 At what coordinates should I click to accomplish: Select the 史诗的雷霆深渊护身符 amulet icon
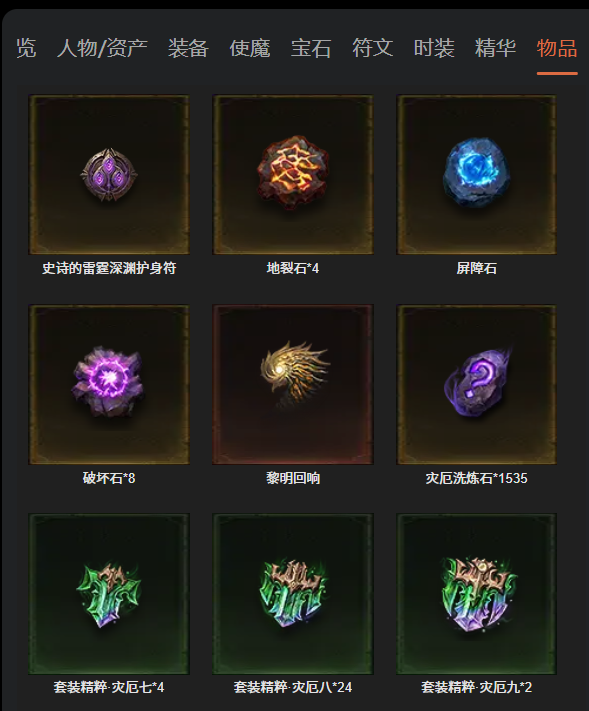[109, 175]
